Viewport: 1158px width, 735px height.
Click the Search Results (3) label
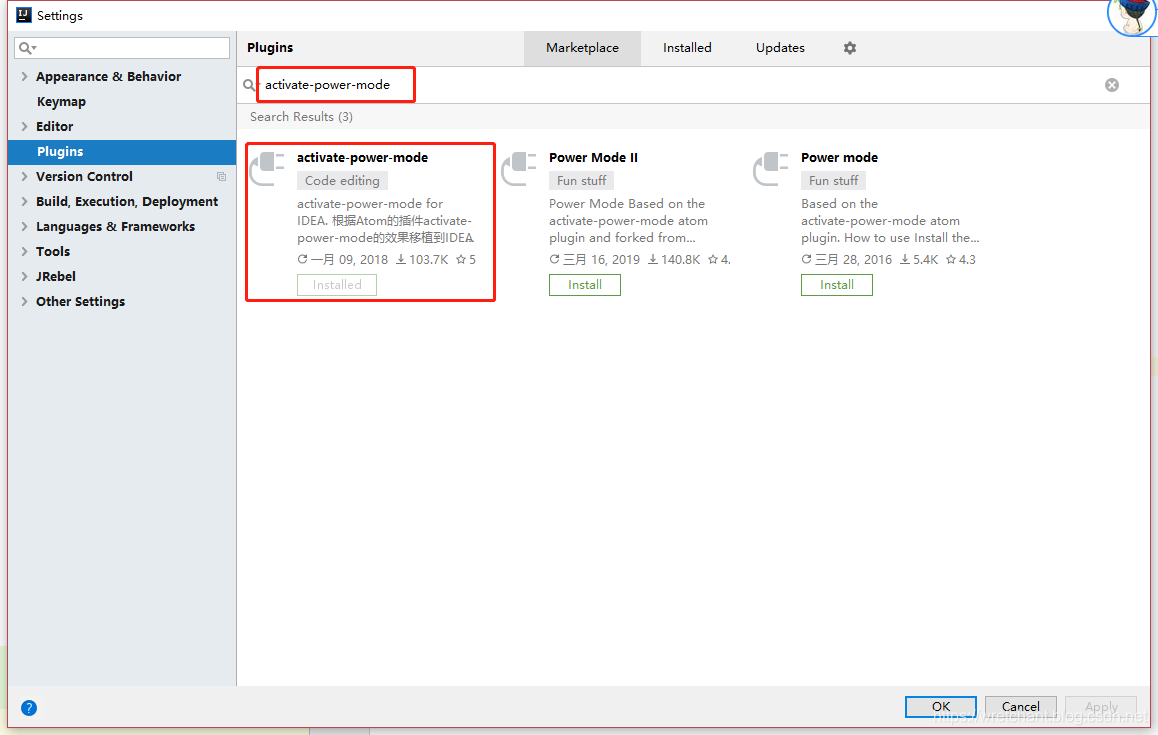(301, 117)
